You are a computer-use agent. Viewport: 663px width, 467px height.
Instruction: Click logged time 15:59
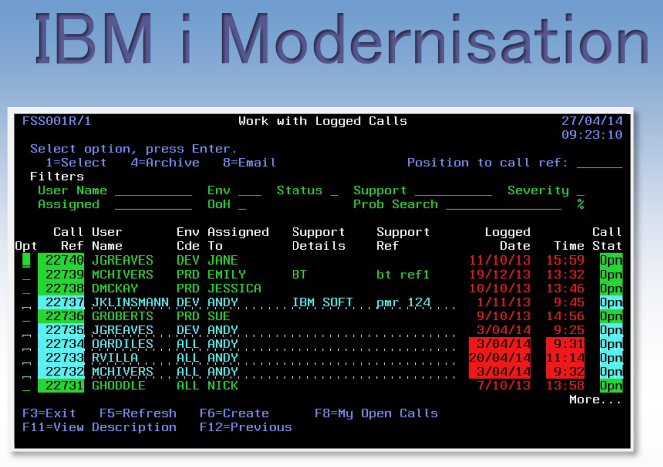pos(565,261)
